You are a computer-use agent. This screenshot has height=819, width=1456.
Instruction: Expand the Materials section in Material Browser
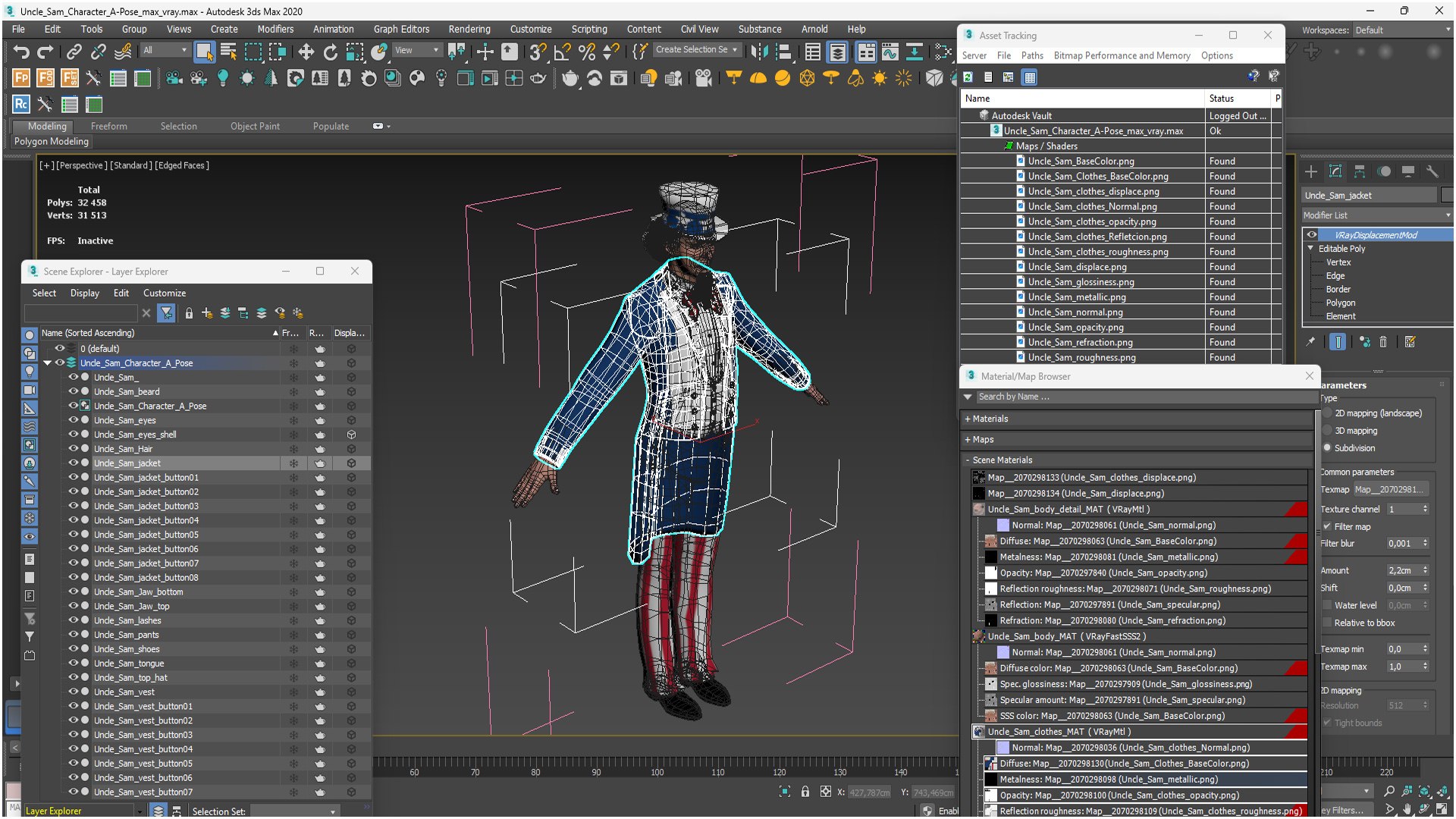[x=968, y=419]
